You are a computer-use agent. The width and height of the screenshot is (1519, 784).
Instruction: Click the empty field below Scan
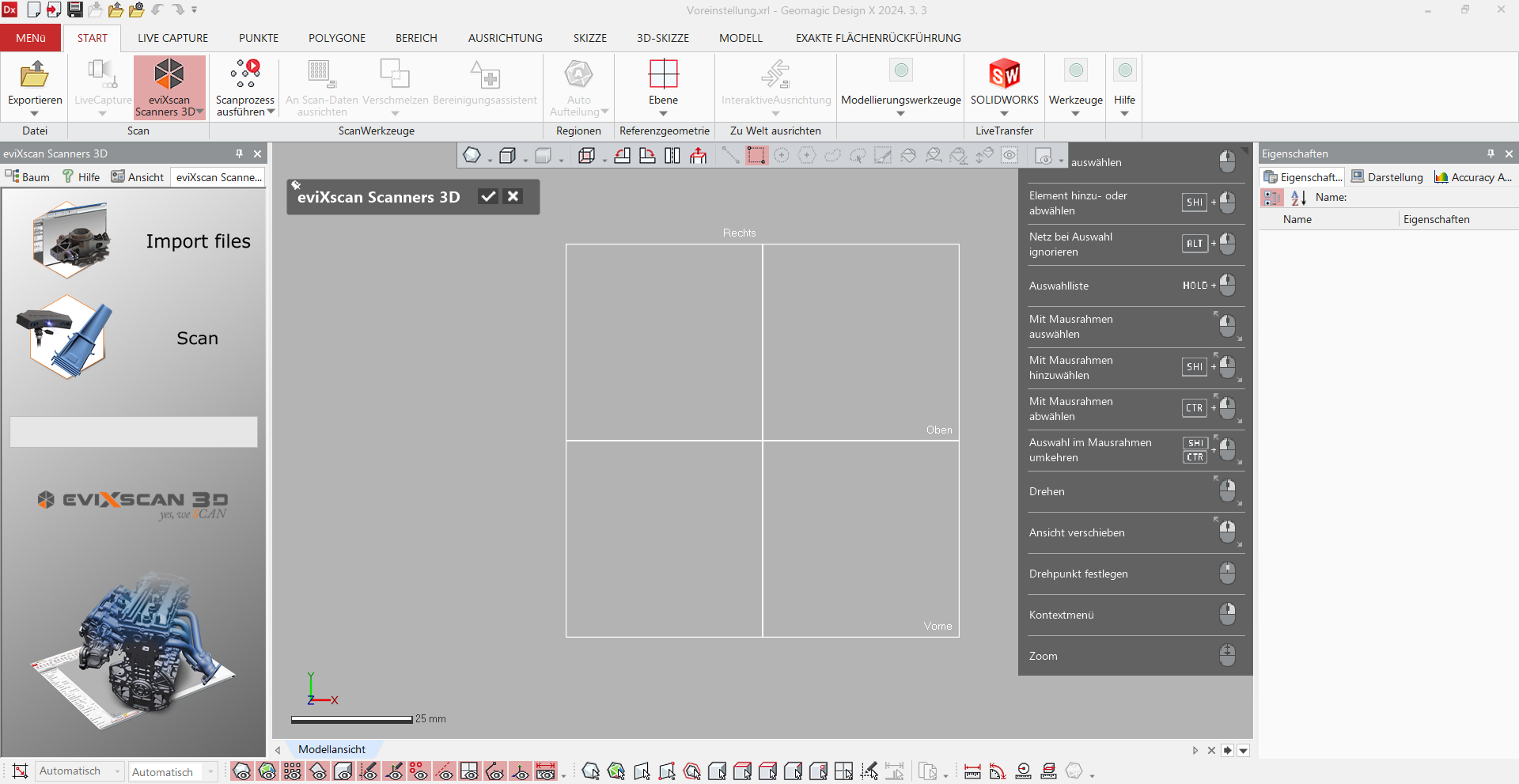coord(134,432)
